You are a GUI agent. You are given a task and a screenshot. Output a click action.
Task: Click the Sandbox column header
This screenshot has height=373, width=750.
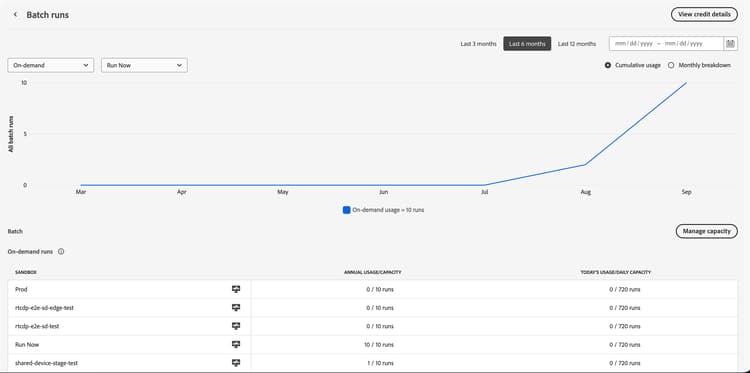pos(26,273)
